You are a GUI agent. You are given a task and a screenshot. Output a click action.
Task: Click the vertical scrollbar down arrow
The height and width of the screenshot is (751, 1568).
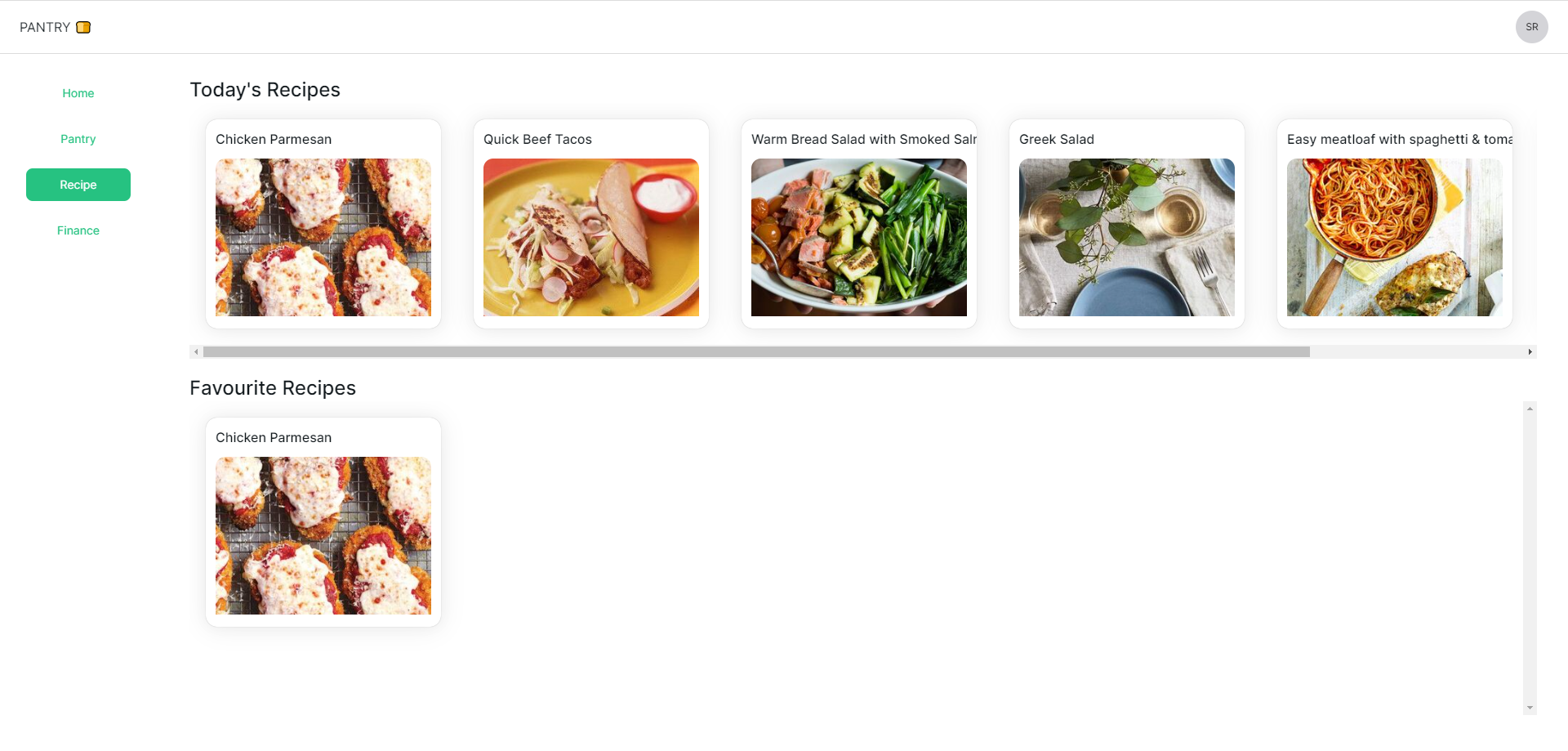[1530, 708]
